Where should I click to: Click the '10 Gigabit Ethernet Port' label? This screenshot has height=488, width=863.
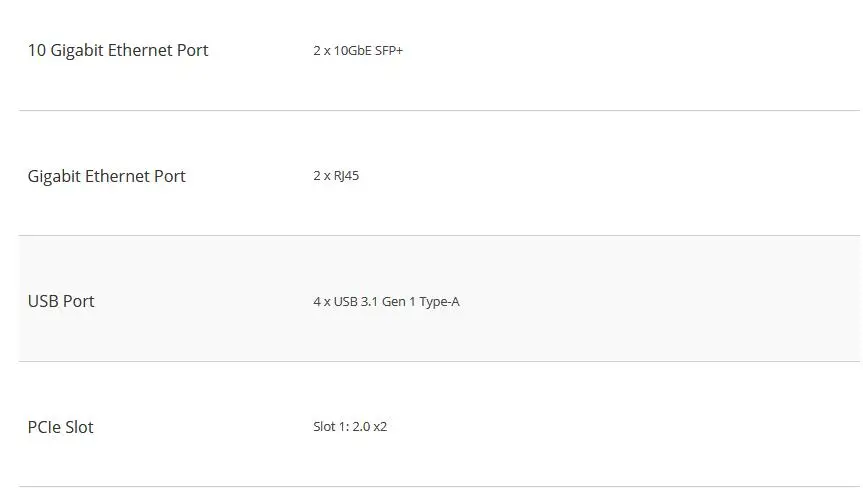[x=118, y=51]
